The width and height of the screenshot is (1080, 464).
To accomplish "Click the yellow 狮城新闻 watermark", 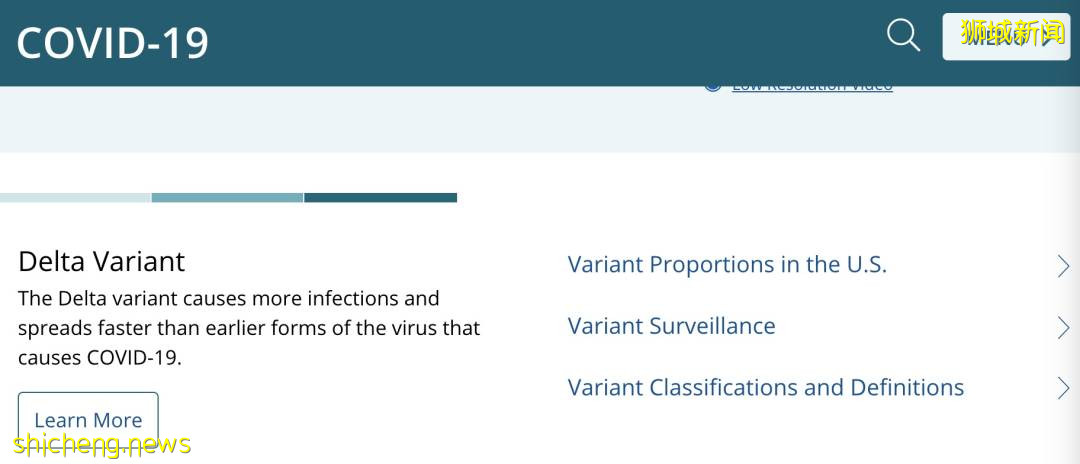I will tap(1011, 33).
